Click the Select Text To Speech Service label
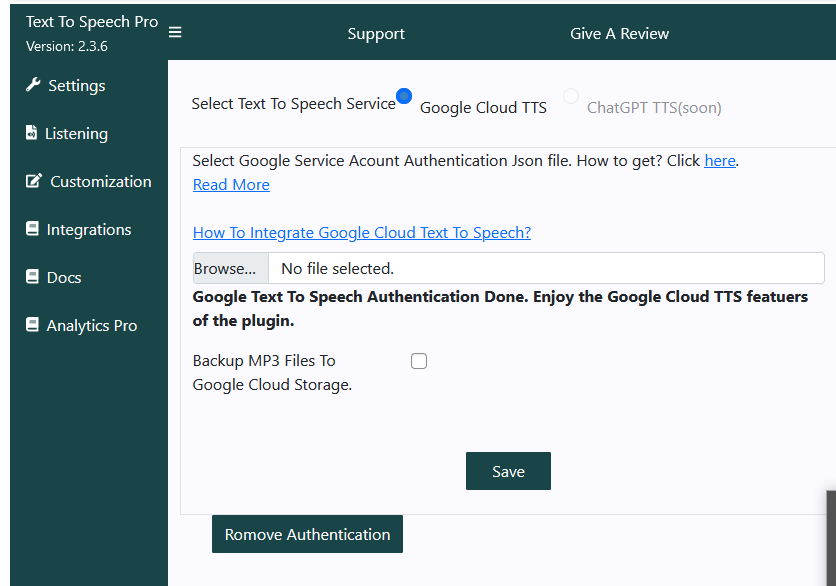This screenshot has height=586, width=836. (x=294, y=103)
